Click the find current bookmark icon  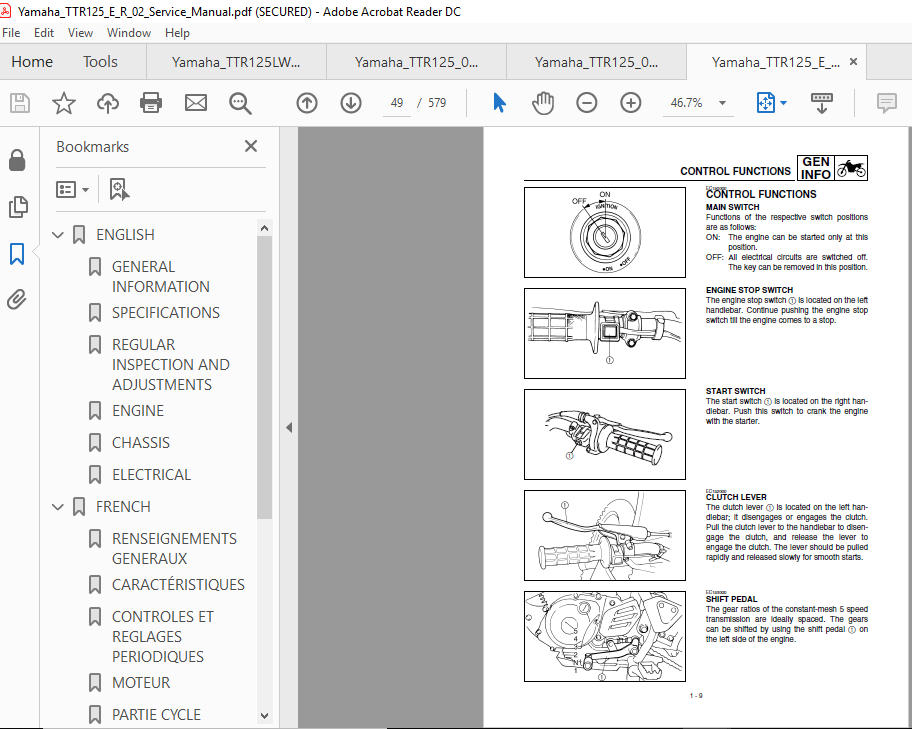pos(119,189)
